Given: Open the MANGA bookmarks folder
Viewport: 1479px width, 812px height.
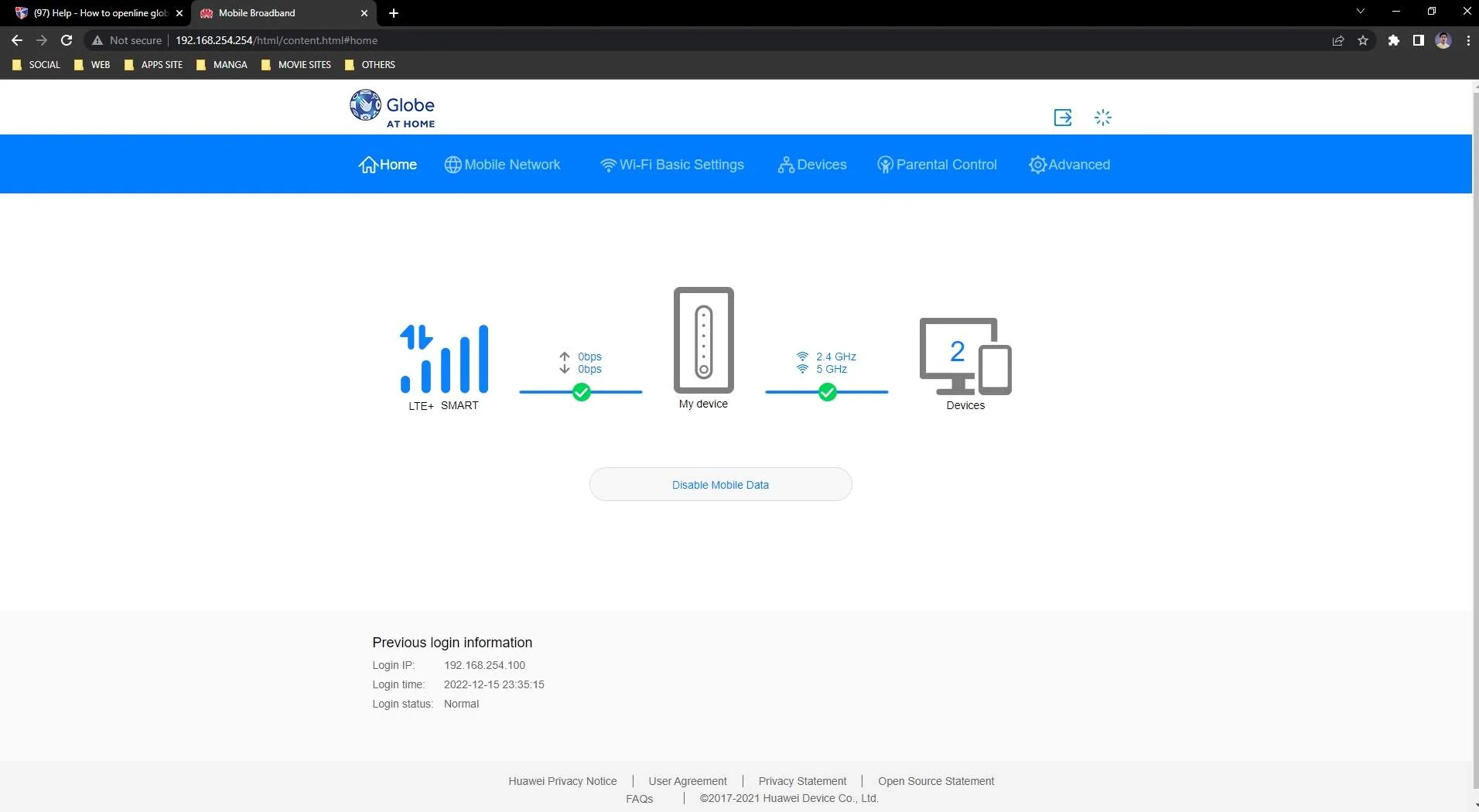Looking at the screenshot, I should pyautogui.click(x=222, y=65).
